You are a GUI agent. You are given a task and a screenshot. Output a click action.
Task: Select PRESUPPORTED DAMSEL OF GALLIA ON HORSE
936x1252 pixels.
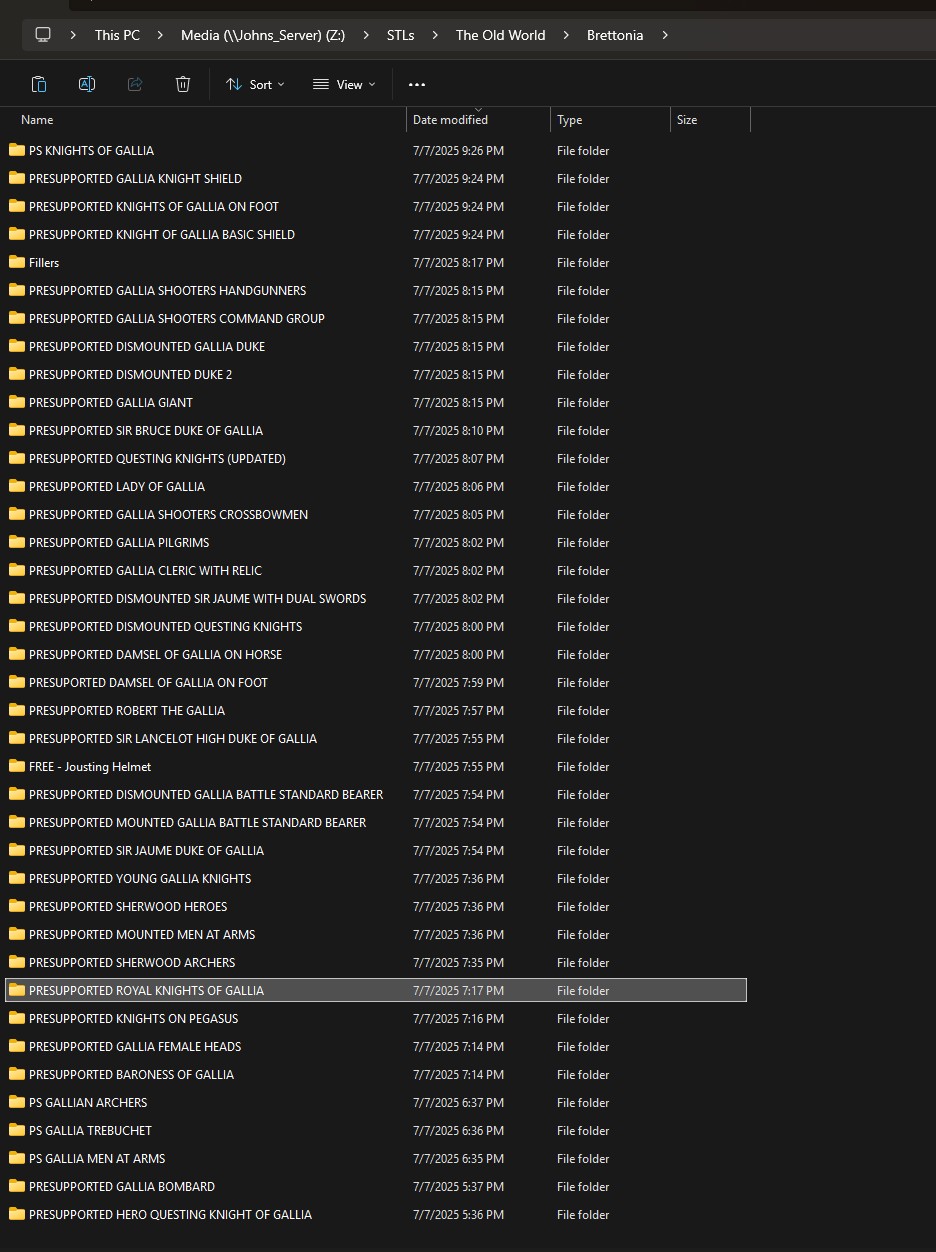[x=155, y=654]
